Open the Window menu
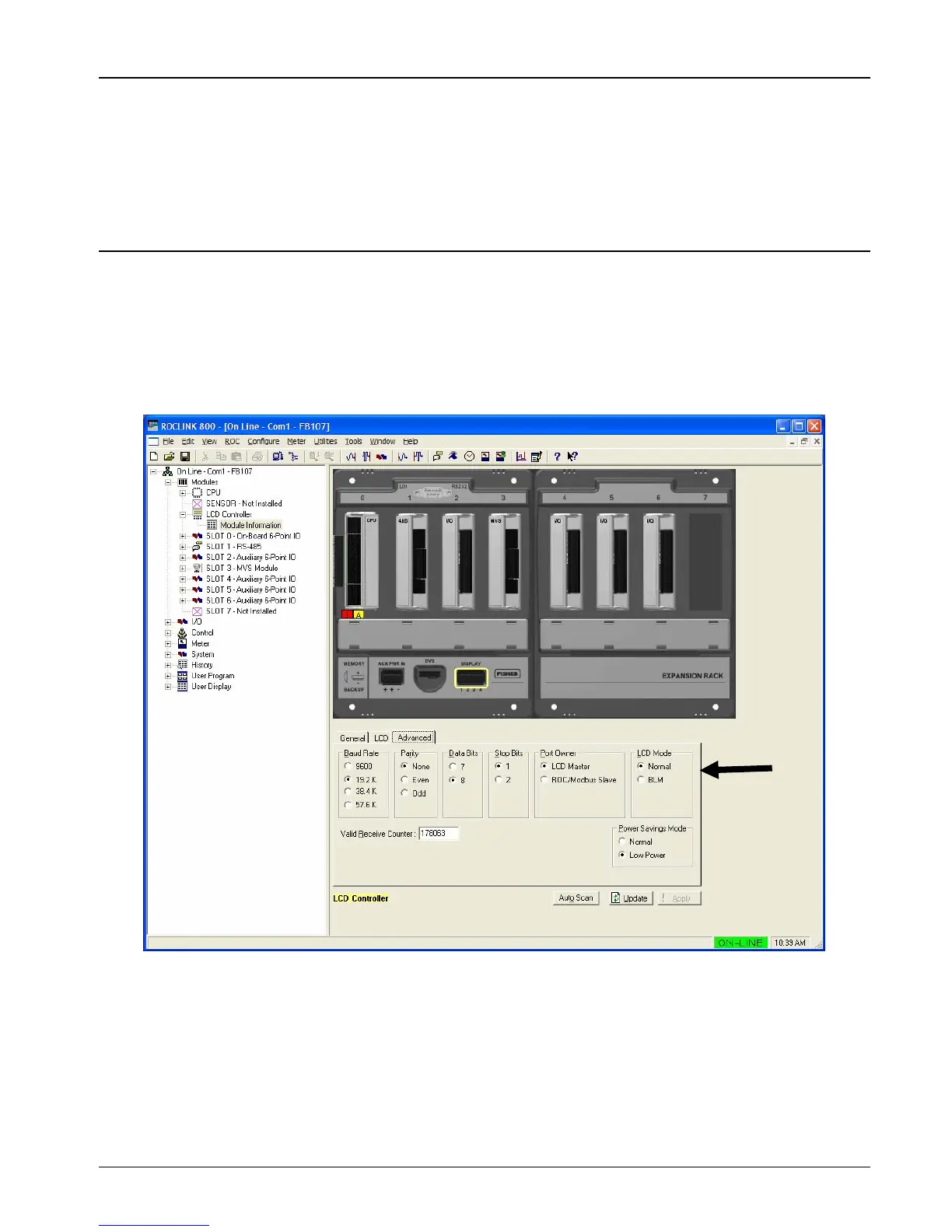 coord(383,442)
